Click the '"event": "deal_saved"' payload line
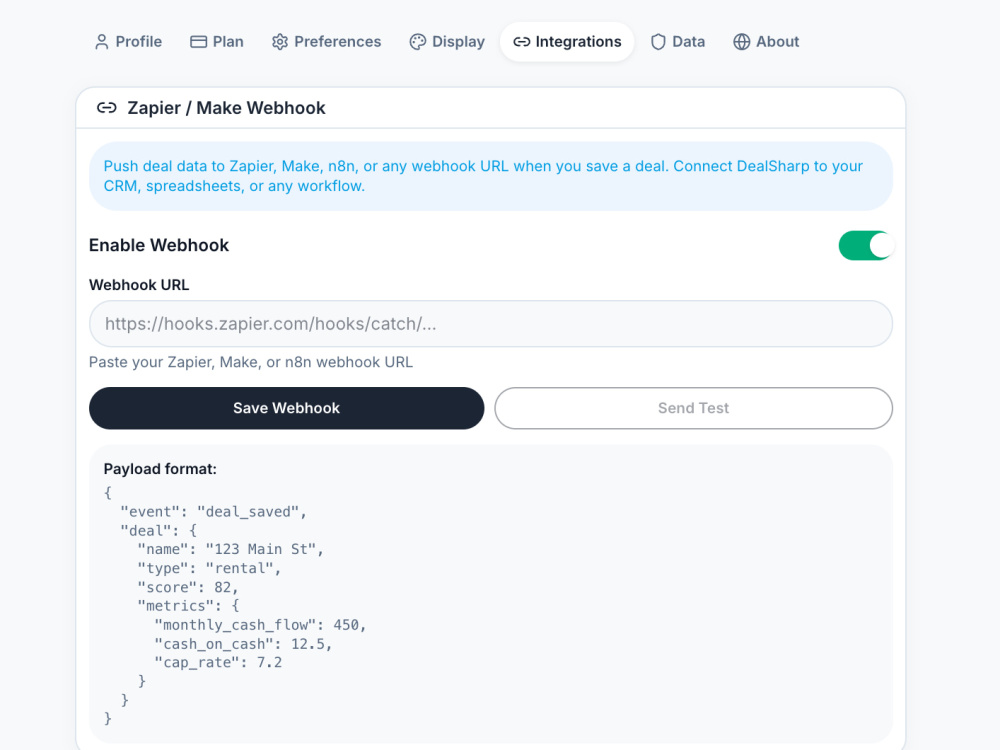This screenshot has height=750, width=1000. tap(214, 511)
